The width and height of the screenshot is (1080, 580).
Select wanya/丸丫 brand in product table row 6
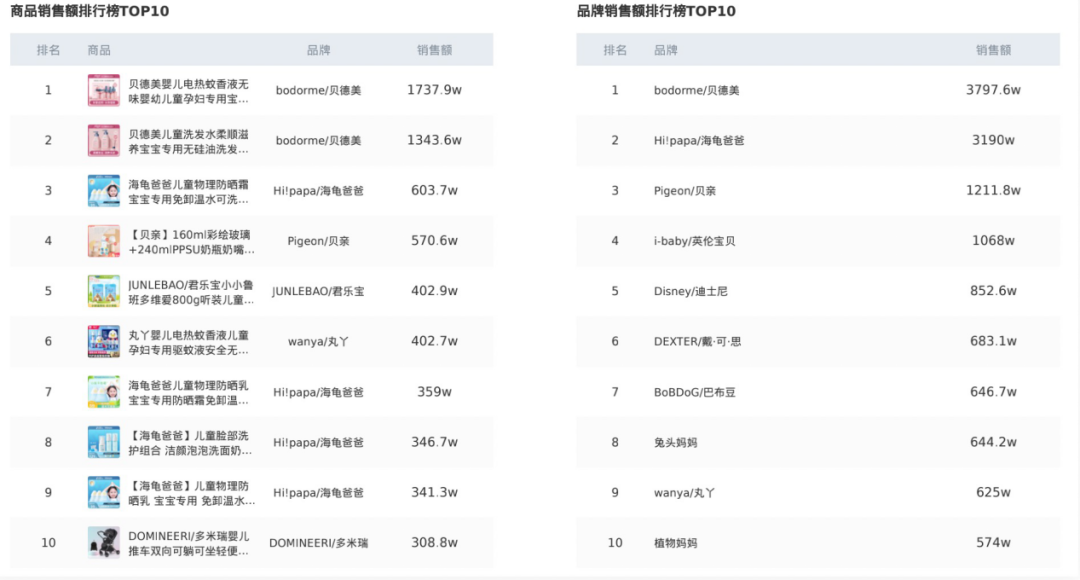coord(318,341)
